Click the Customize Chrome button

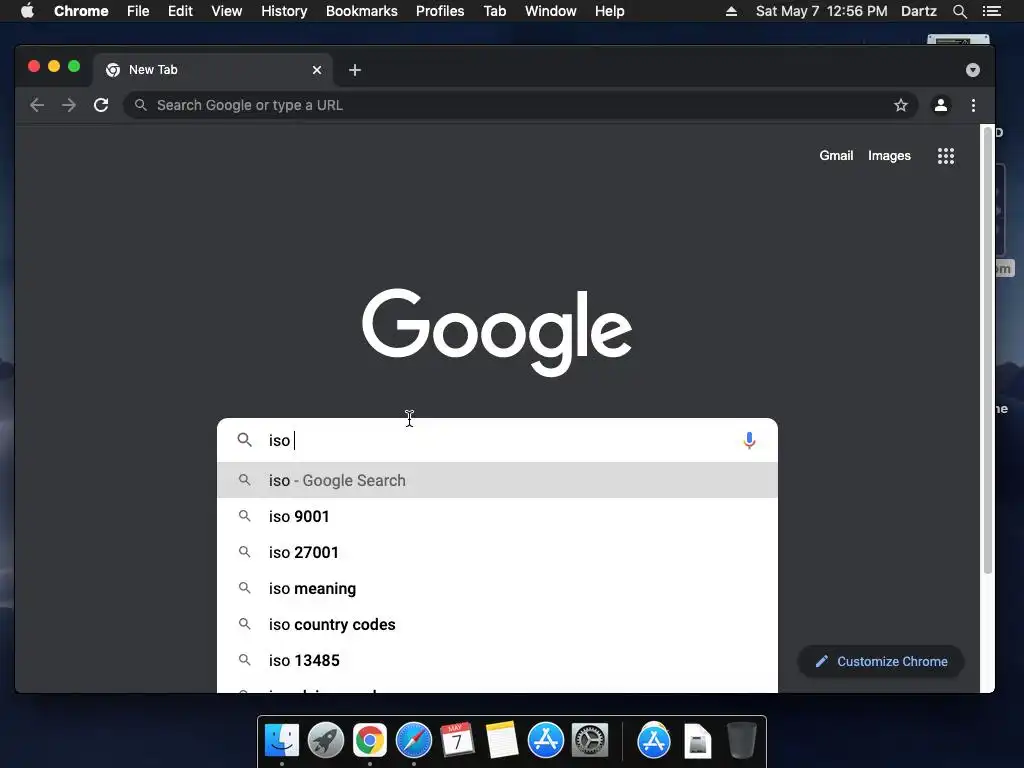pos(881,661)
